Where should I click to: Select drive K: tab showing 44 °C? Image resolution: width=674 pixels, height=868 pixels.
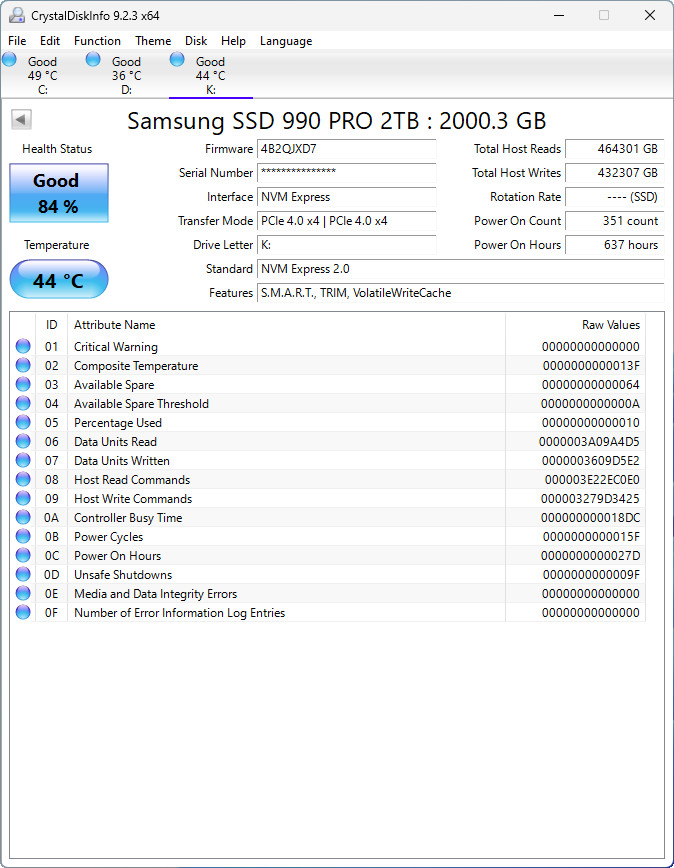click(x=211, y=75)
